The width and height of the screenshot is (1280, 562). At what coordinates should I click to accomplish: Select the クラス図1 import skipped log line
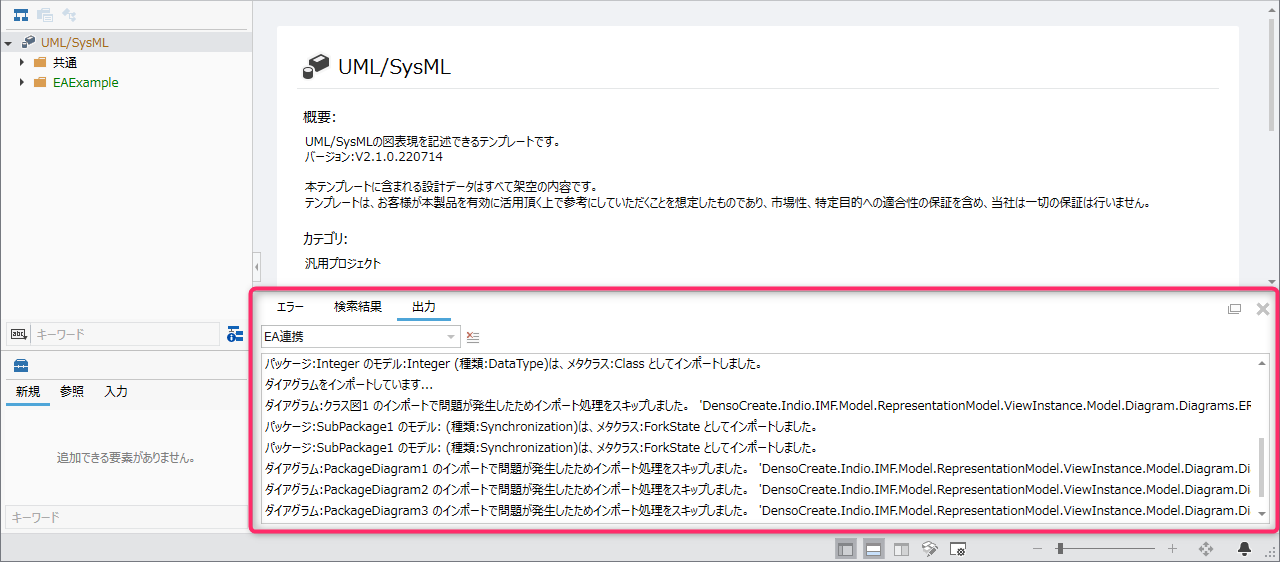click(758, 405)
